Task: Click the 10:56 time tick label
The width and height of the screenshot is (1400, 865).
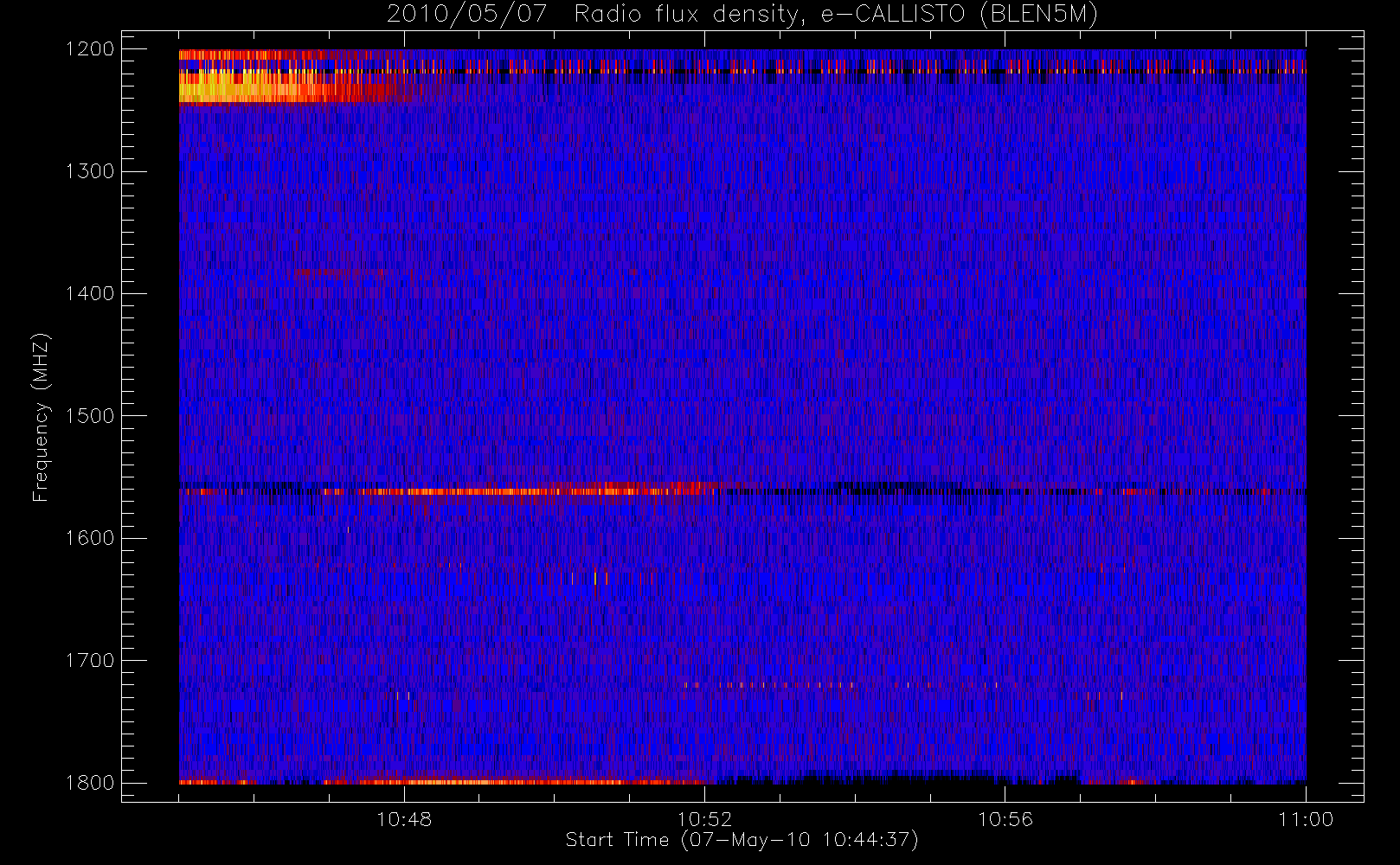Action: click(x=1005, y=819)
